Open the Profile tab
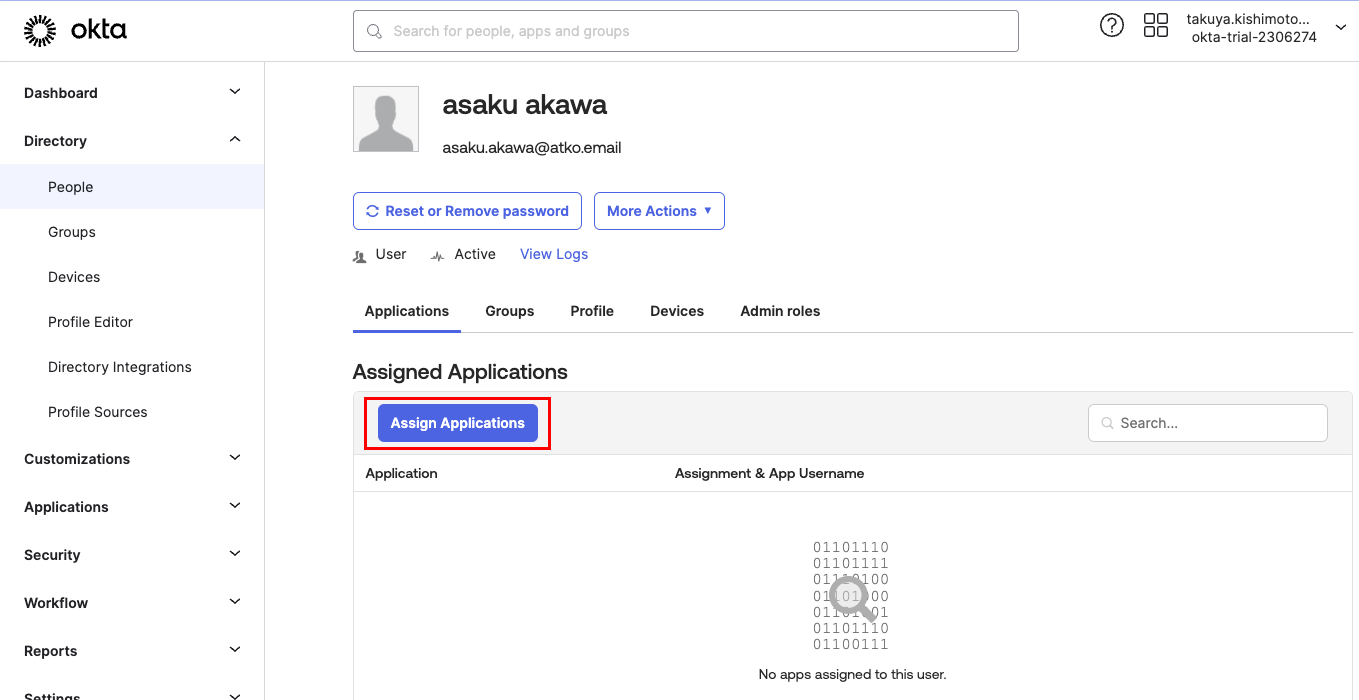The image size is (1359, 700). (592, 311)
